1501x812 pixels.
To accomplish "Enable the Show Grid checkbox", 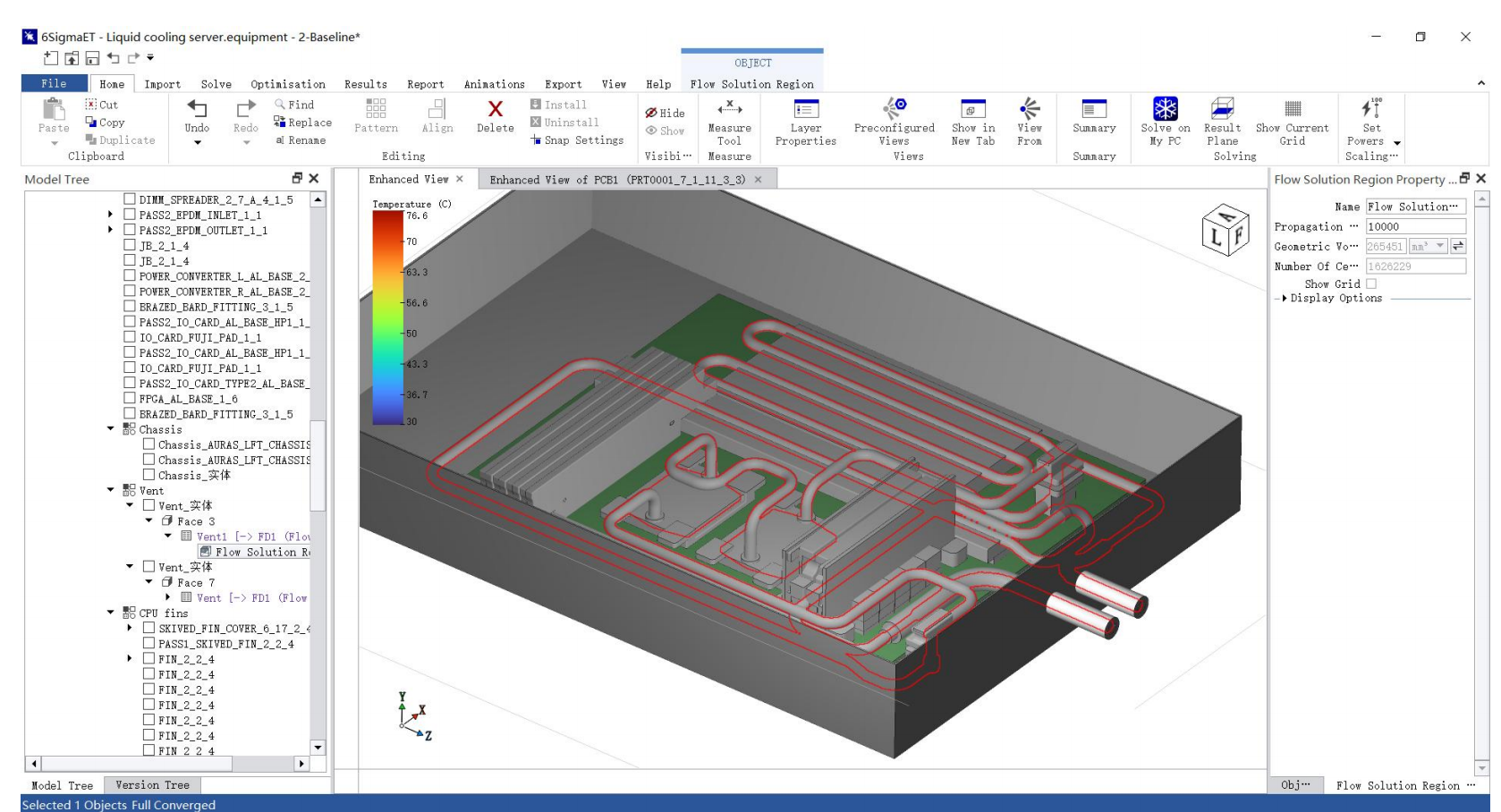I will tap(1370, 284).
